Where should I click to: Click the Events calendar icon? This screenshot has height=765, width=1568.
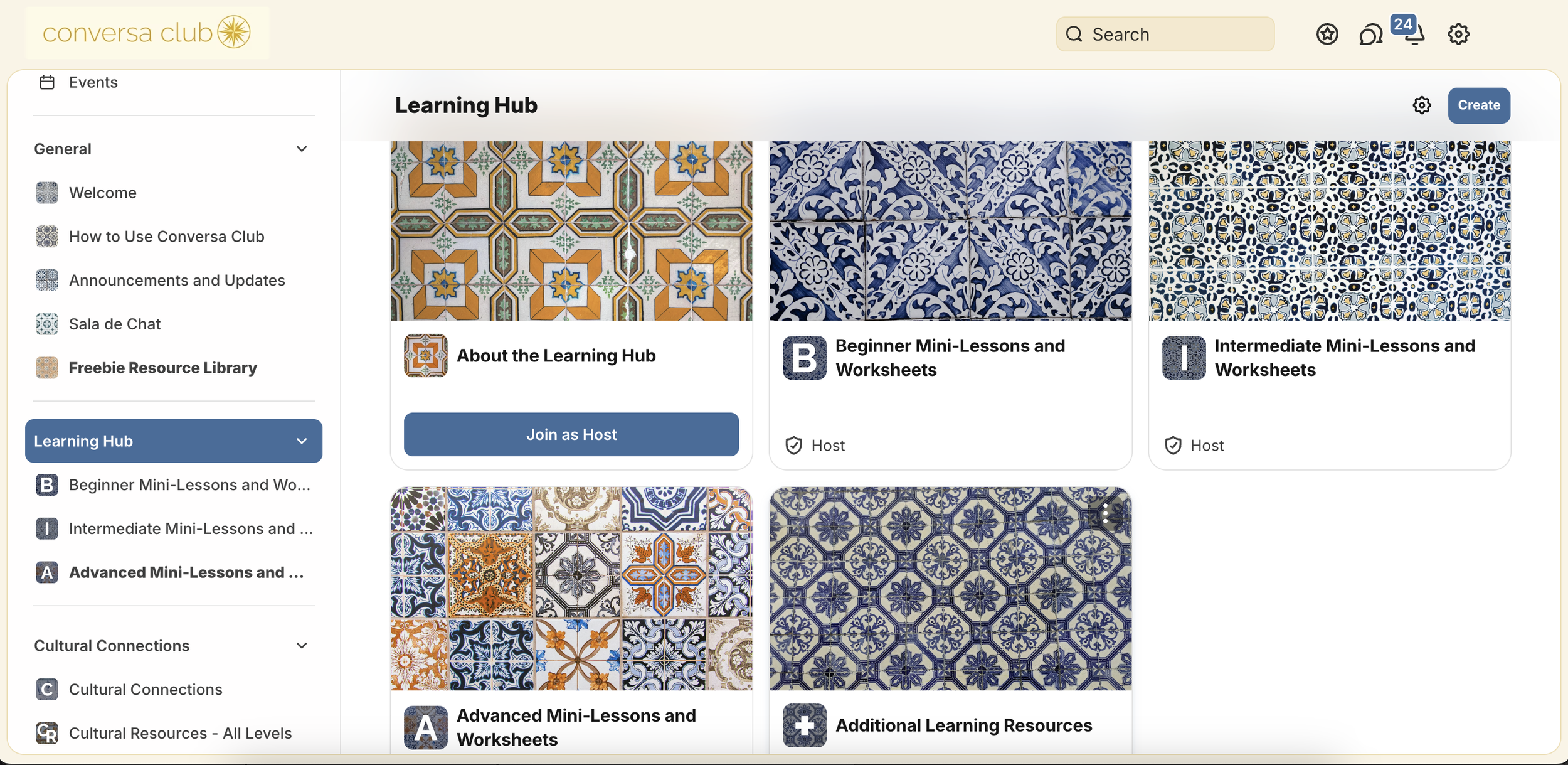click(47, 82)
